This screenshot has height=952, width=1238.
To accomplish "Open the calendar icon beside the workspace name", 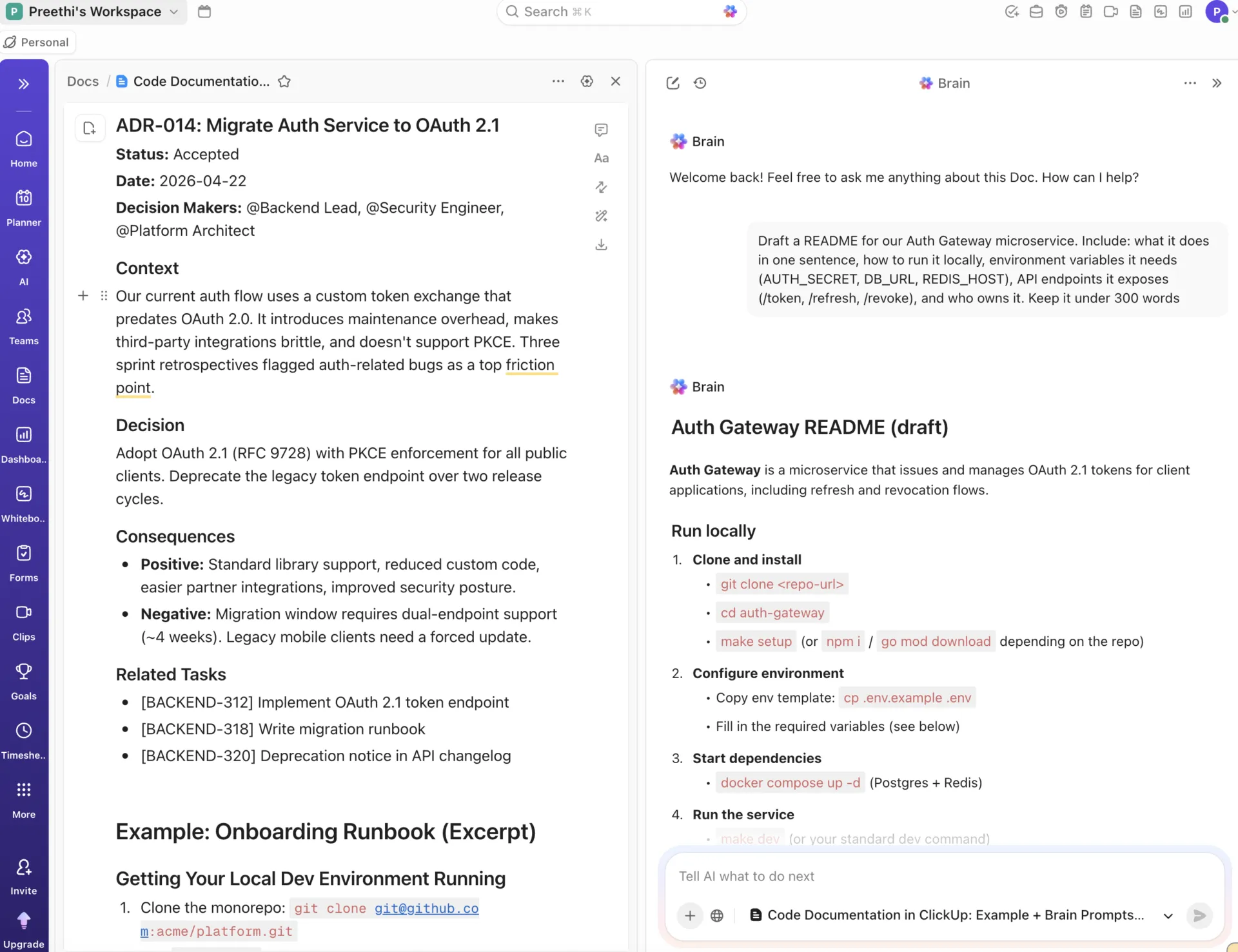I will [x=204, y=12].
